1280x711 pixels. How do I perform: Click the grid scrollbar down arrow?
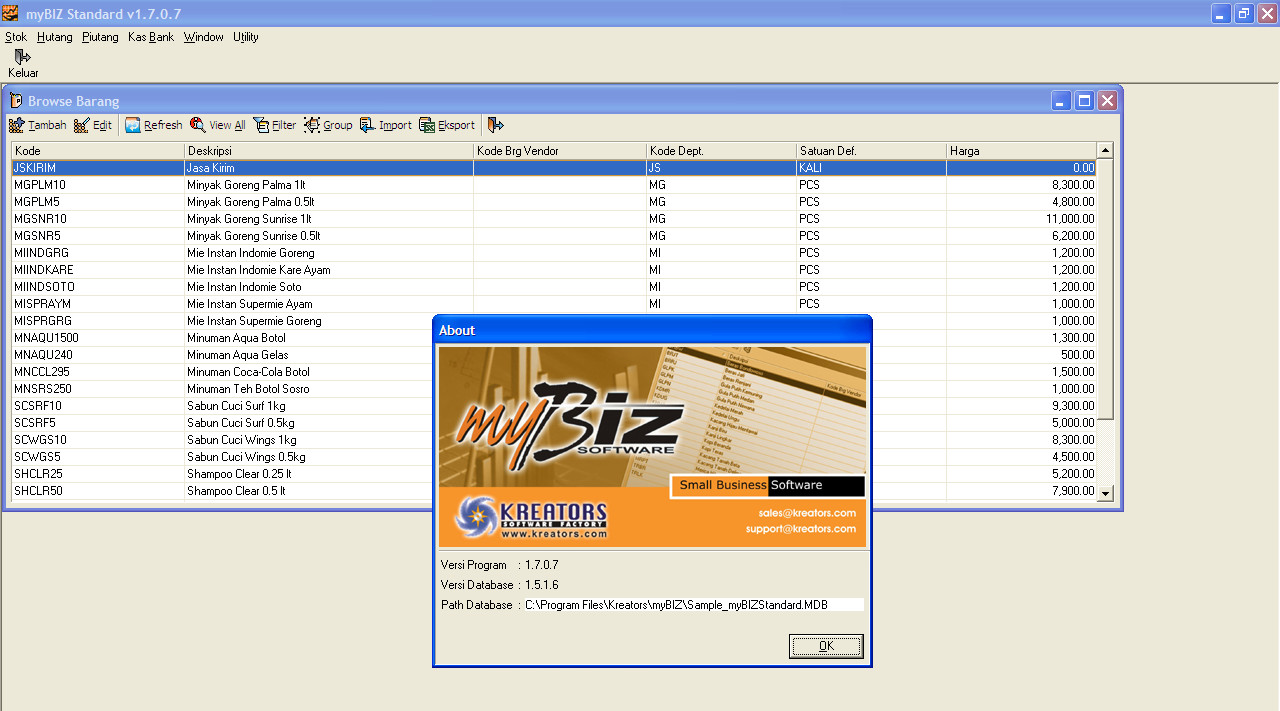(x=1105, y=492)
